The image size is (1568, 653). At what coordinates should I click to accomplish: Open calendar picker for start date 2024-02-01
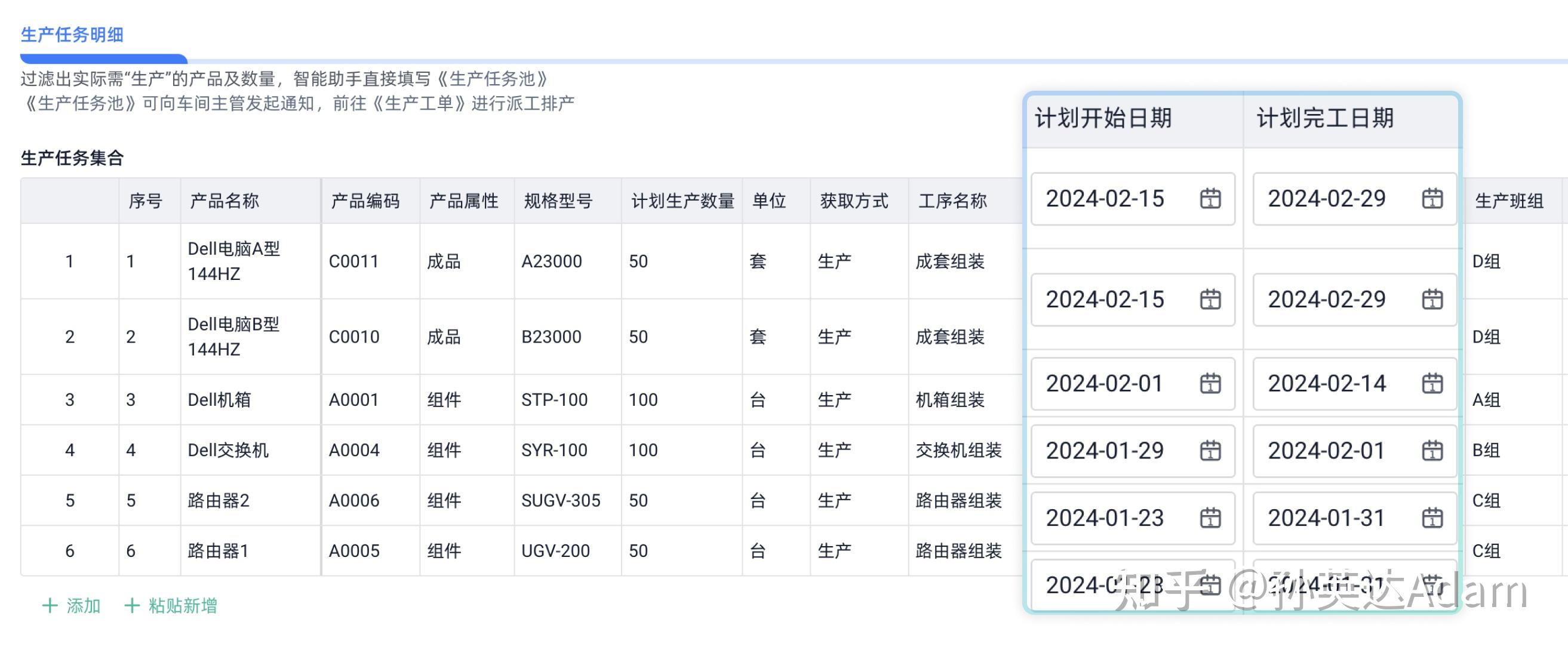(1211, 383)
